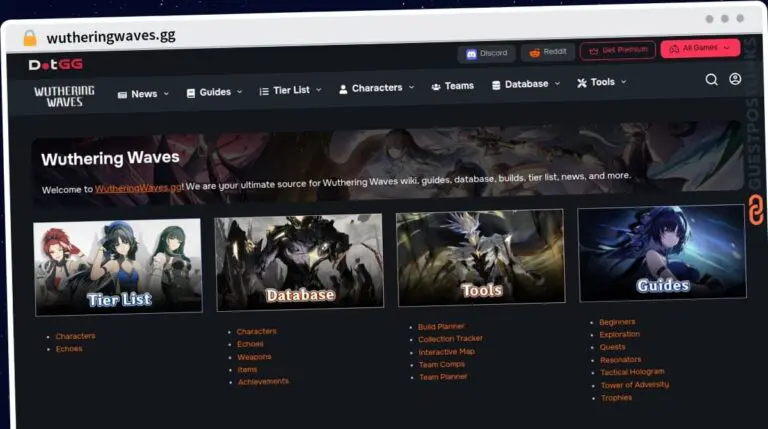This screenshot has height=429, width=768.
Task: Click the Teams group icon
Action: coord(436,87)
